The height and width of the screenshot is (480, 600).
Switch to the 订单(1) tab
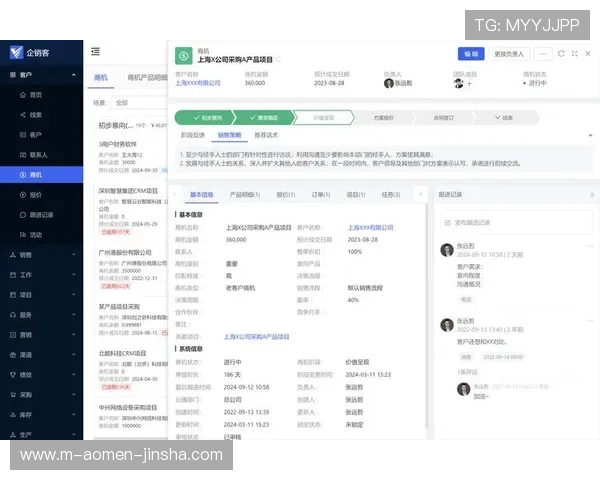(321, 195)
